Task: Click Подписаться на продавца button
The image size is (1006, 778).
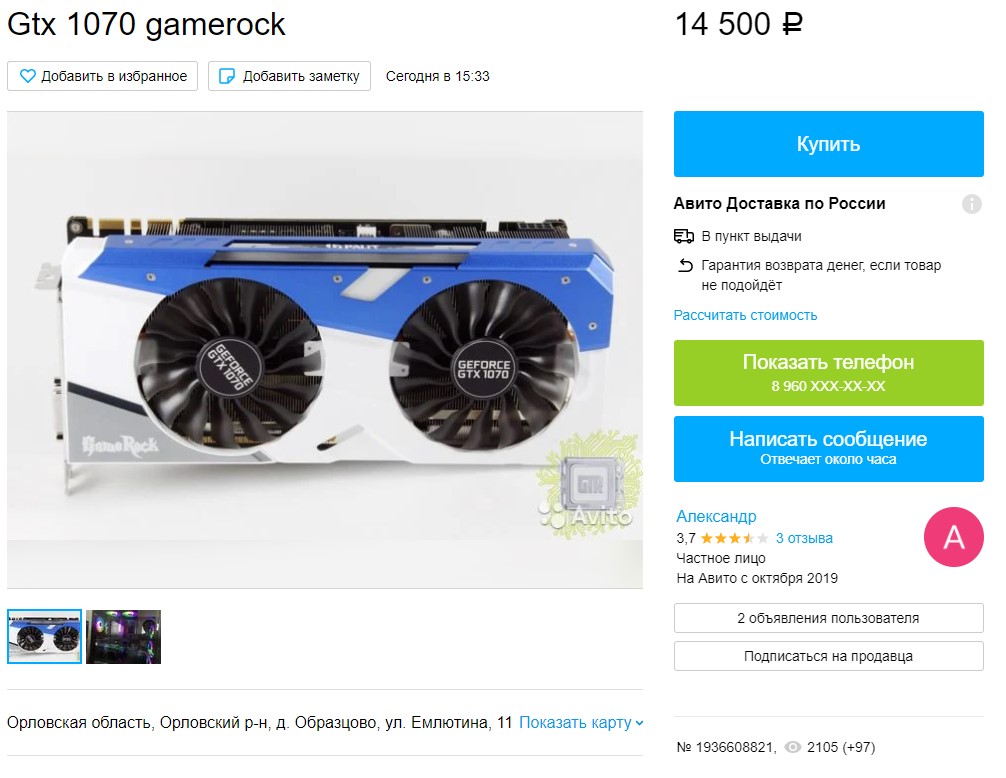Action: (828, 656)
